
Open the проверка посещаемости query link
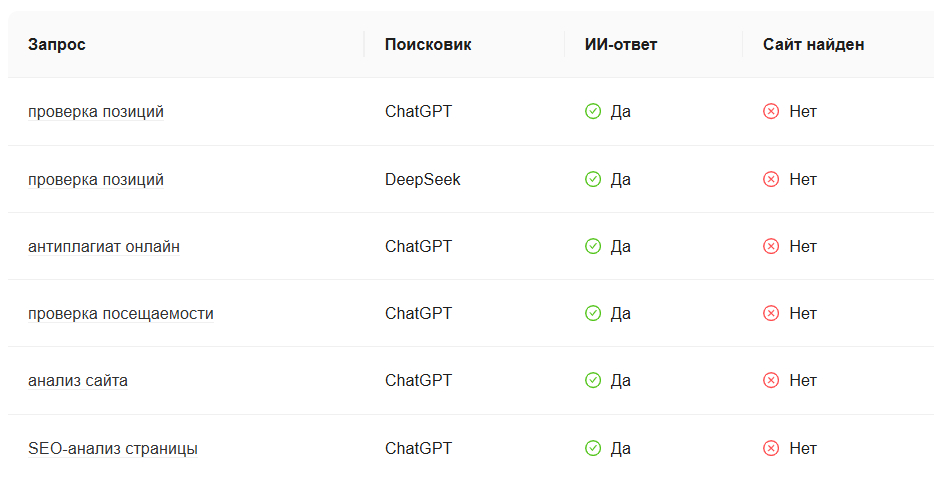click(x=120, y=313)
